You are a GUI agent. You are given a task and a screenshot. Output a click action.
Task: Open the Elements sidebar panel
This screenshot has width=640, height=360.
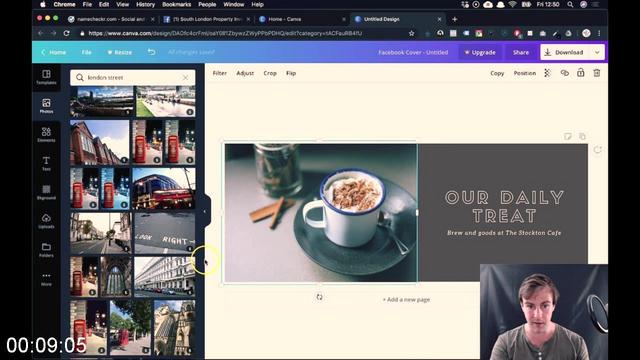click(x=46, y=134)
